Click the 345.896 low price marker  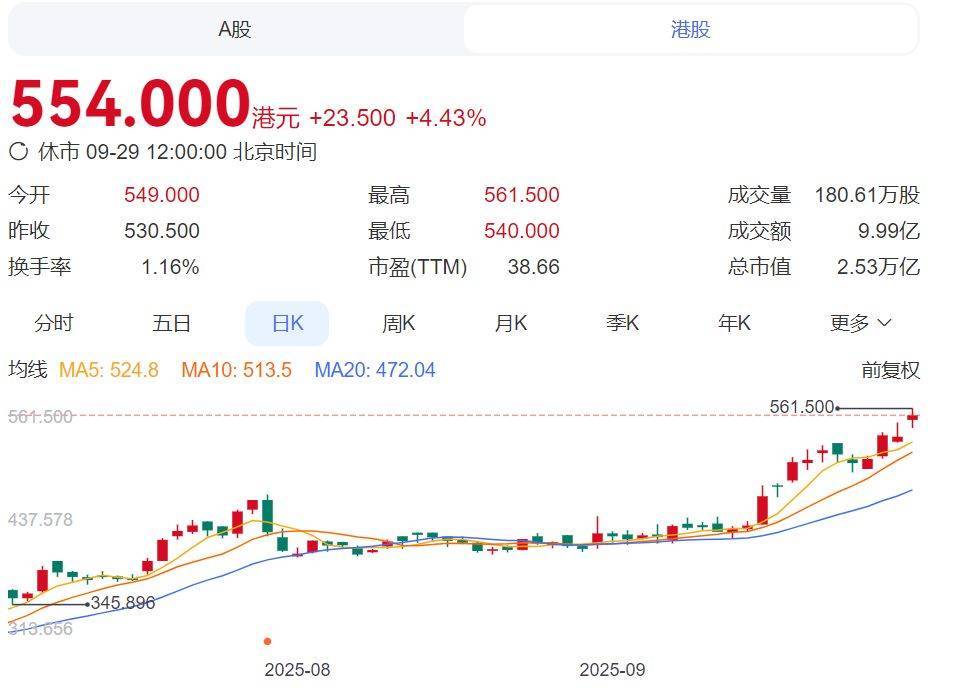coord(122,604)
